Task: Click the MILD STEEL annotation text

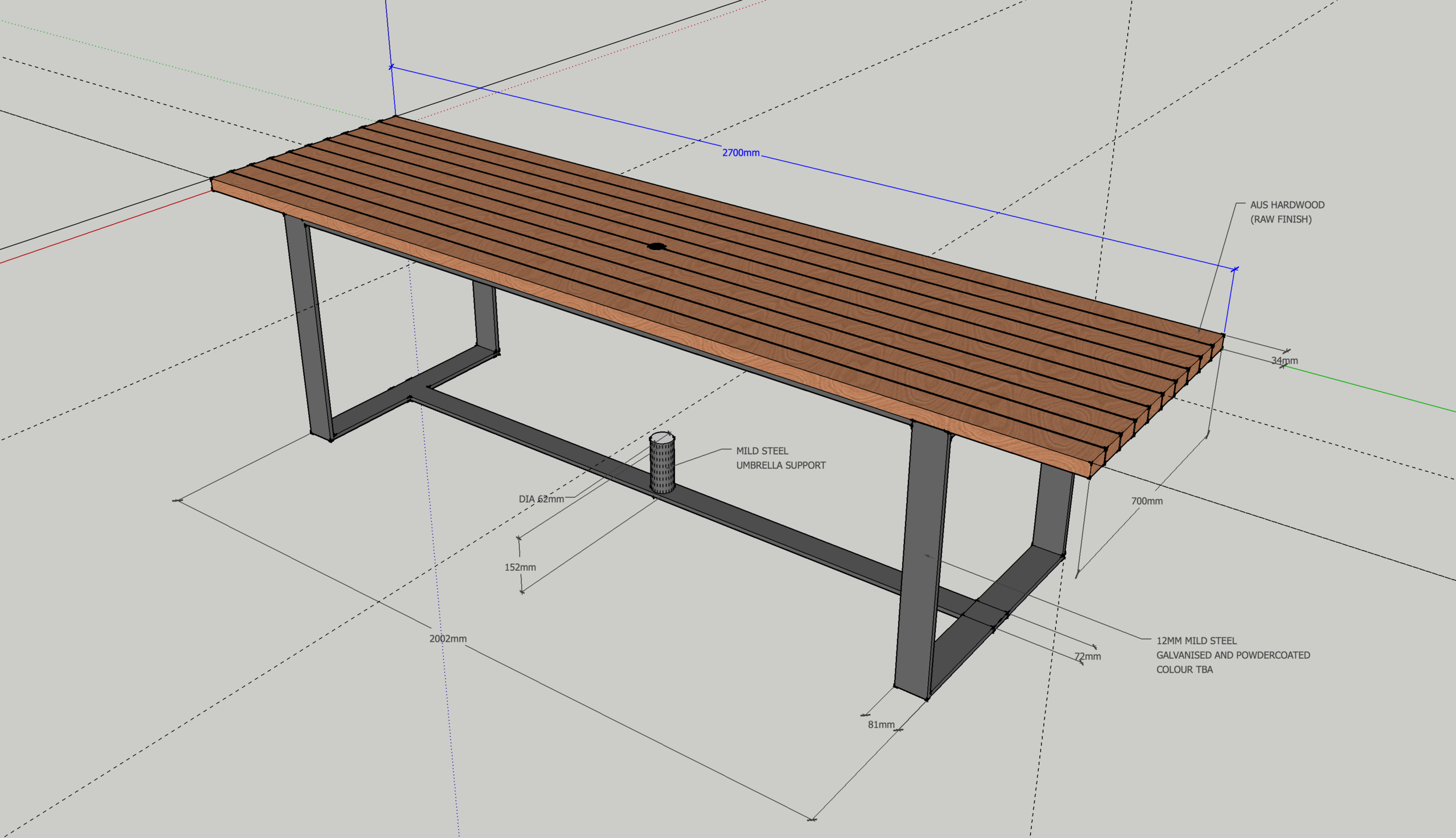Action: (x=762, y=451)
